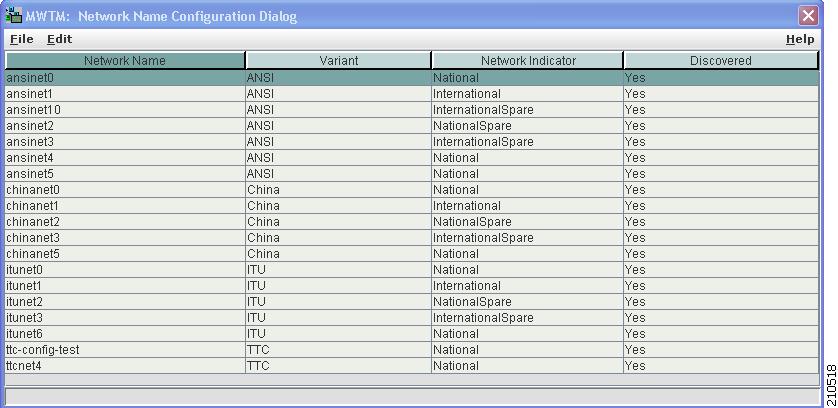Click the Discovered Yes cell for itunet1
Image resolution: width=838 pixels, height=408 pixels.
721,286
